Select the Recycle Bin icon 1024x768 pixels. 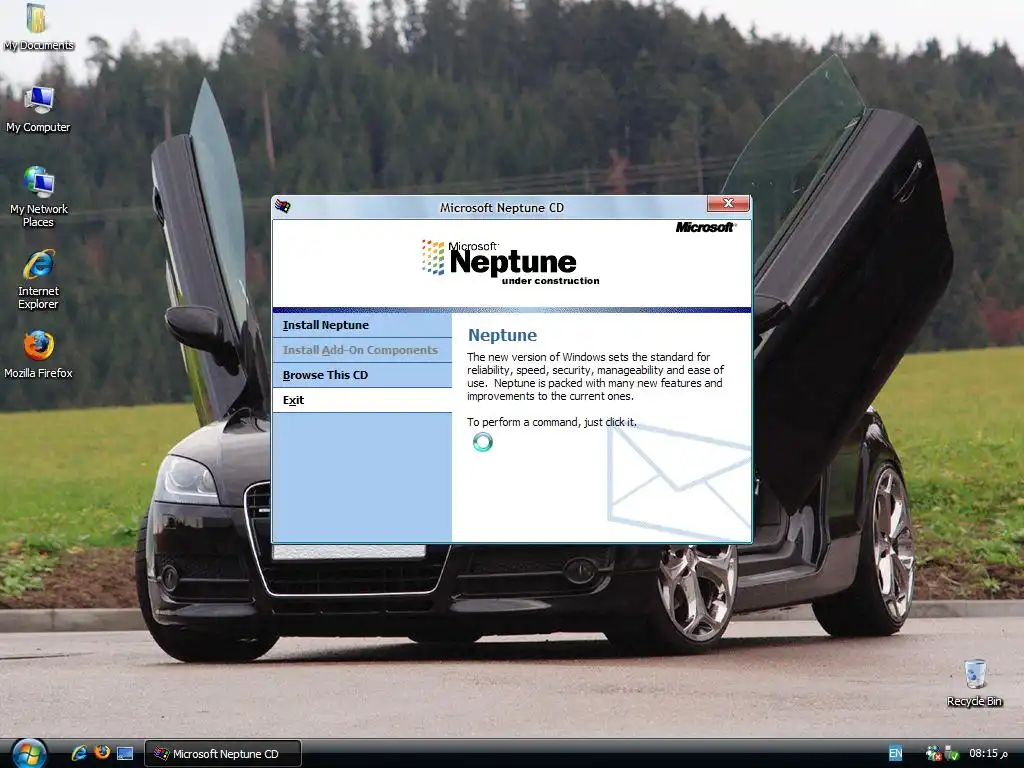click(974, 682)
